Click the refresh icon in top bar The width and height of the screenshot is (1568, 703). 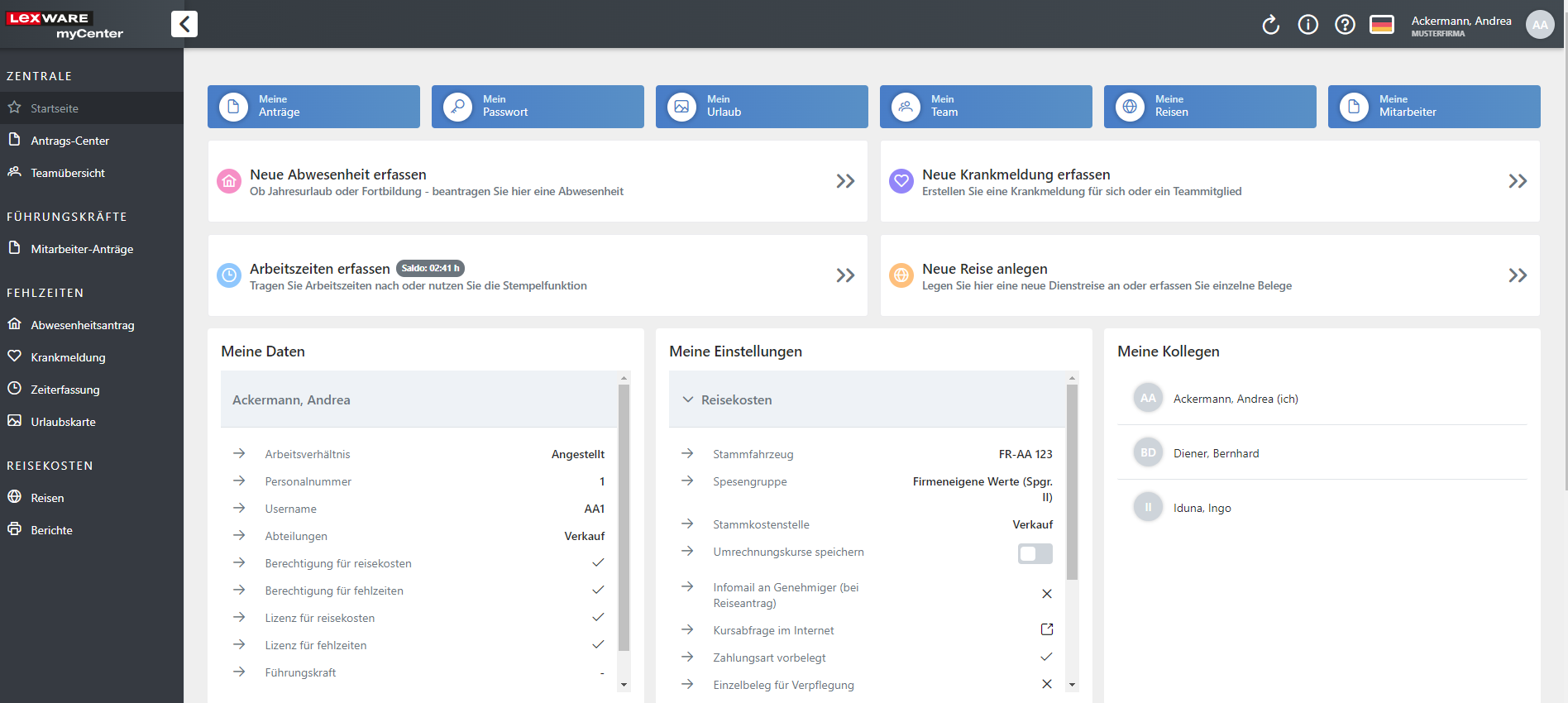pos(1270,25)
